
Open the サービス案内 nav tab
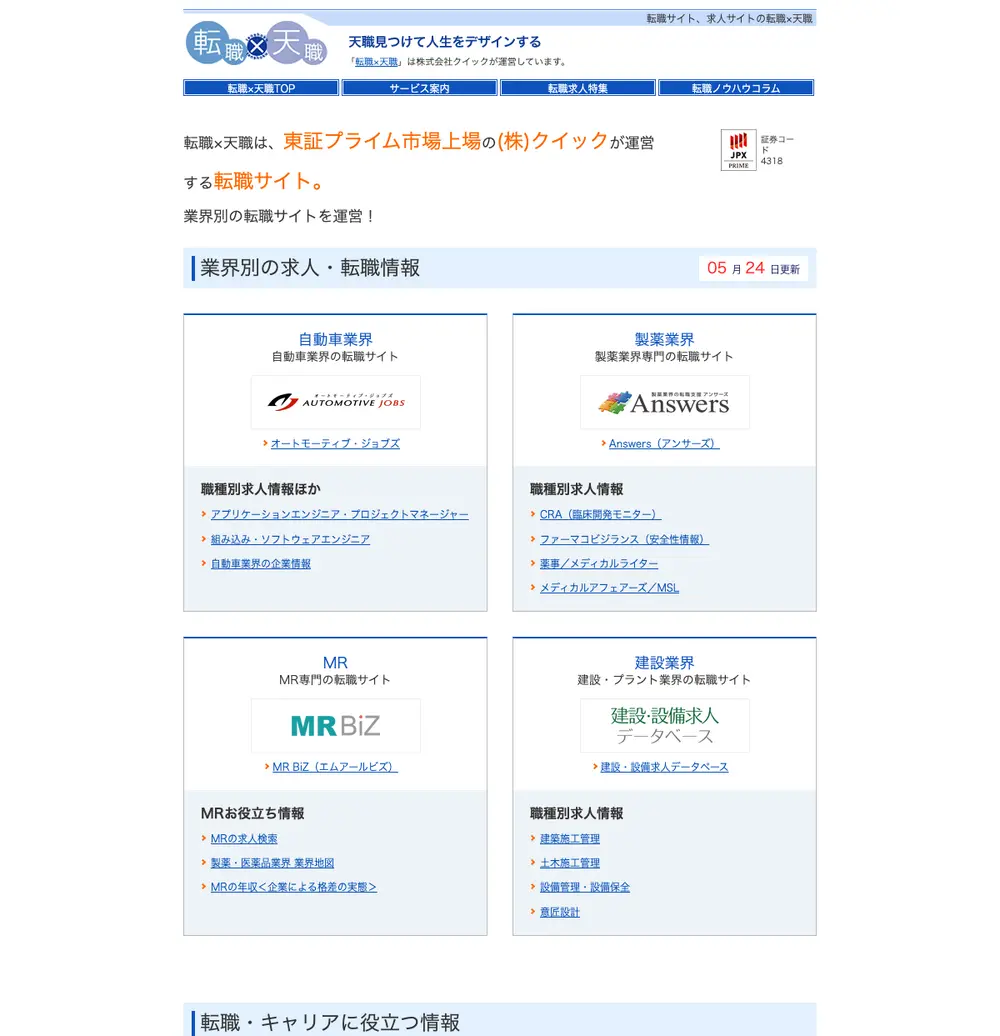point(419,88)
